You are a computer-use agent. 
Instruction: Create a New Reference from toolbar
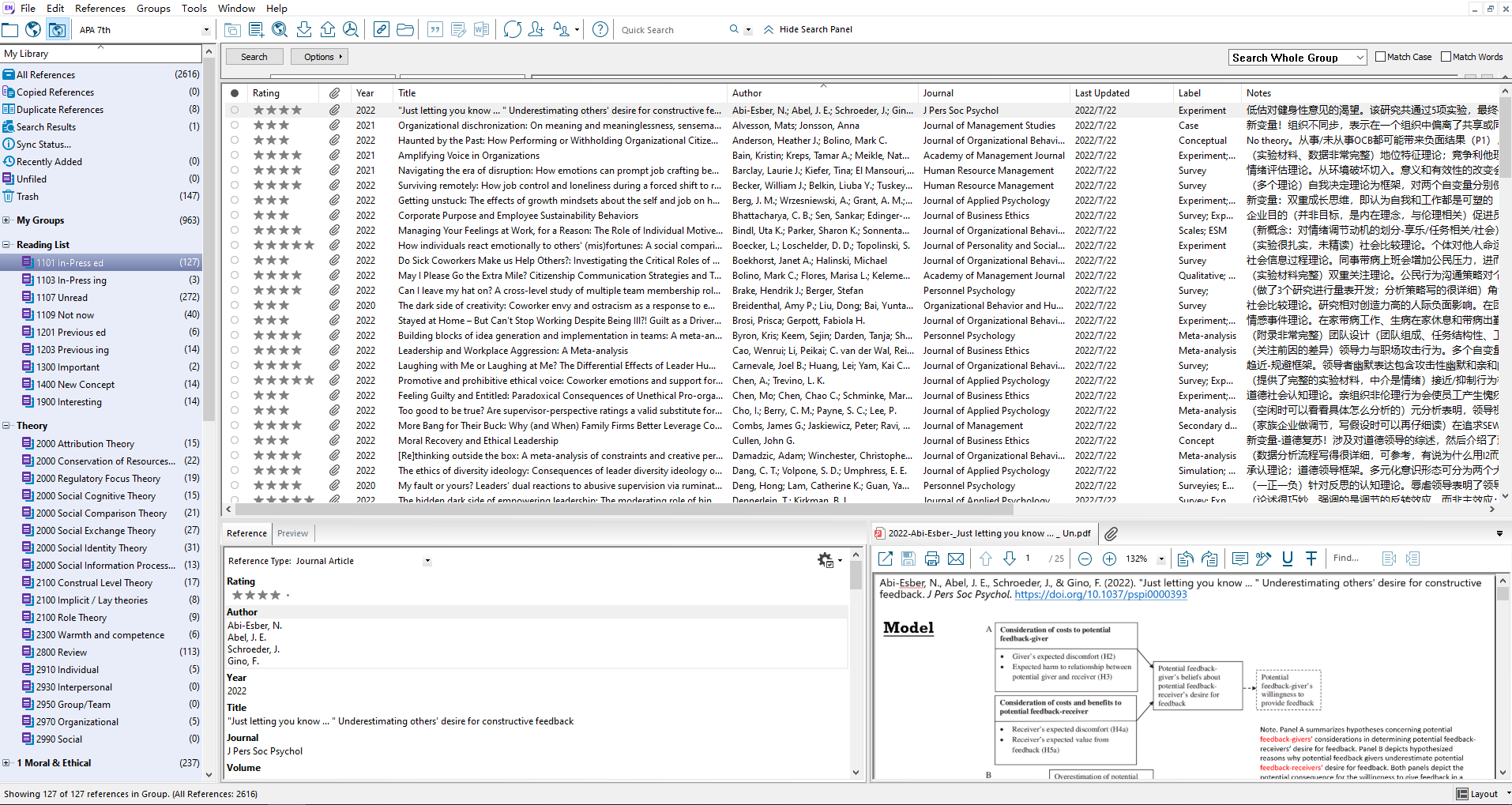[x=256, y=30]
